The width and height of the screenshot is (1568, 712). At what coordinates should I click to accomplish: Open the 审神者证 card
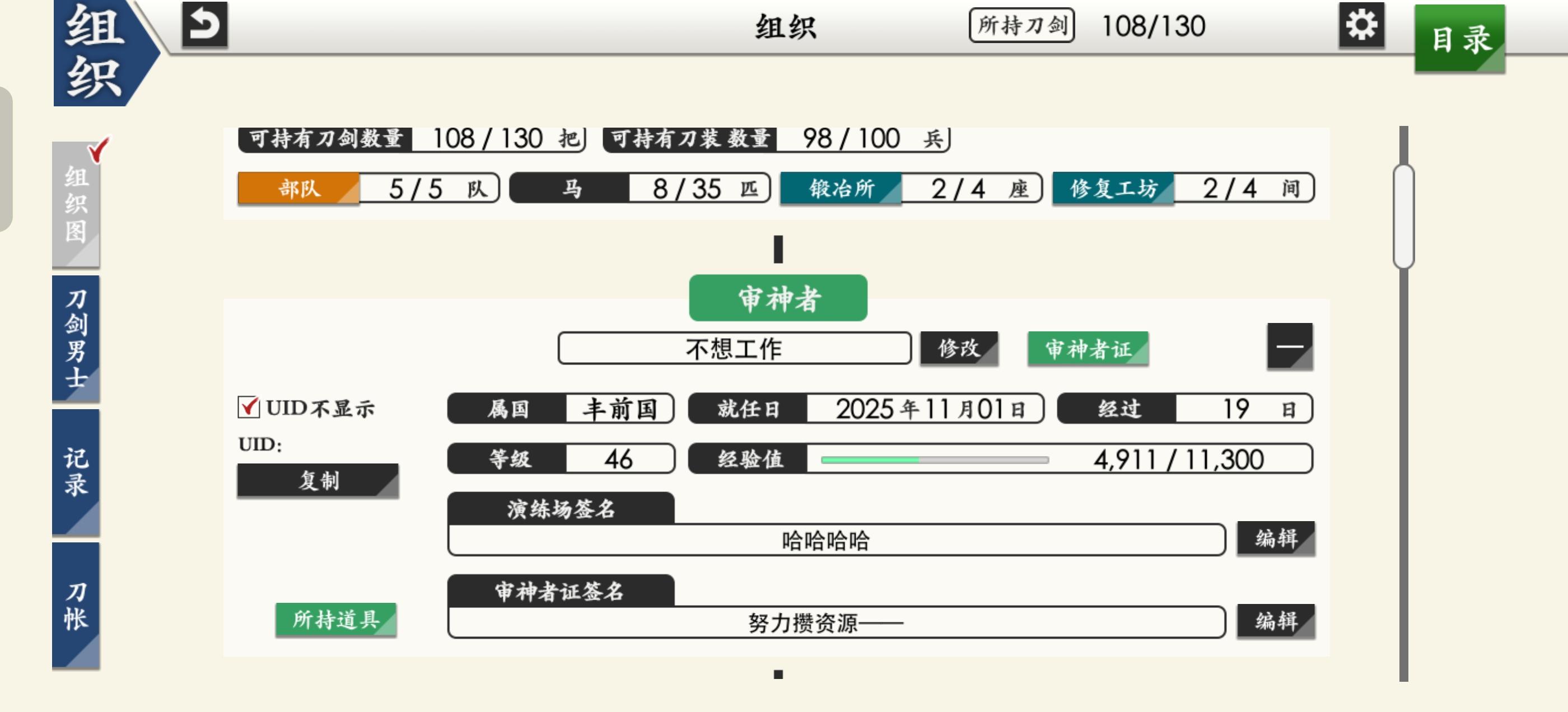(x=1088, y=349)
